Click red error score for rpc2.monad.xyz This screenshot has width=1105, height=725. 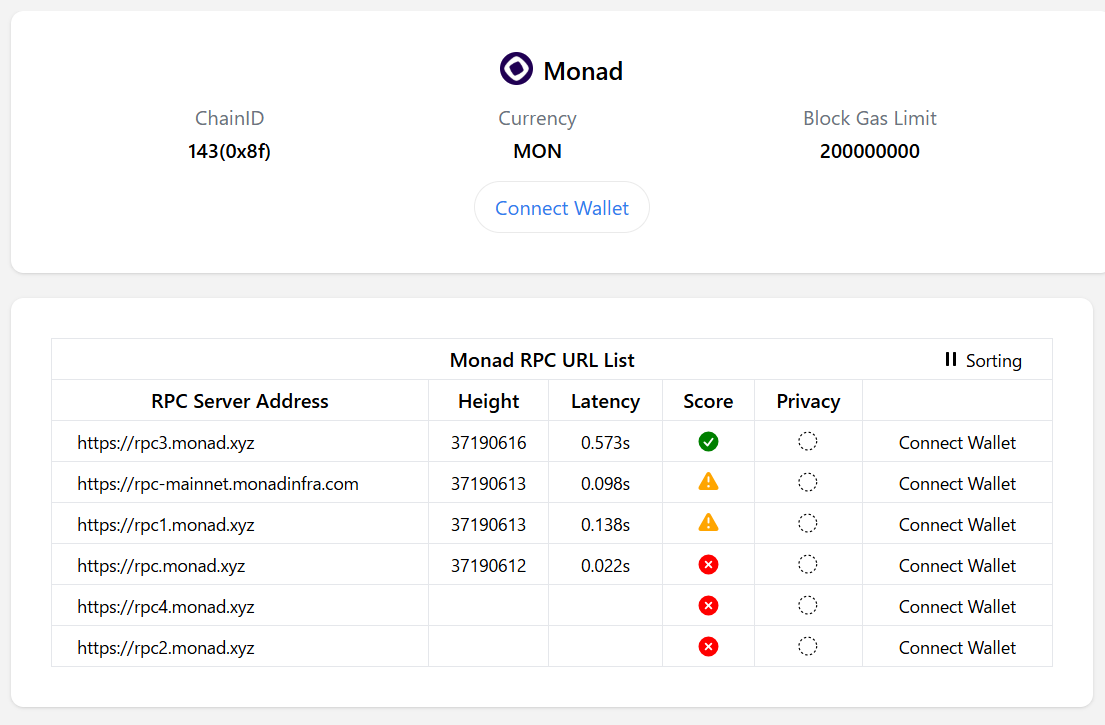click(x=708, y=646)
